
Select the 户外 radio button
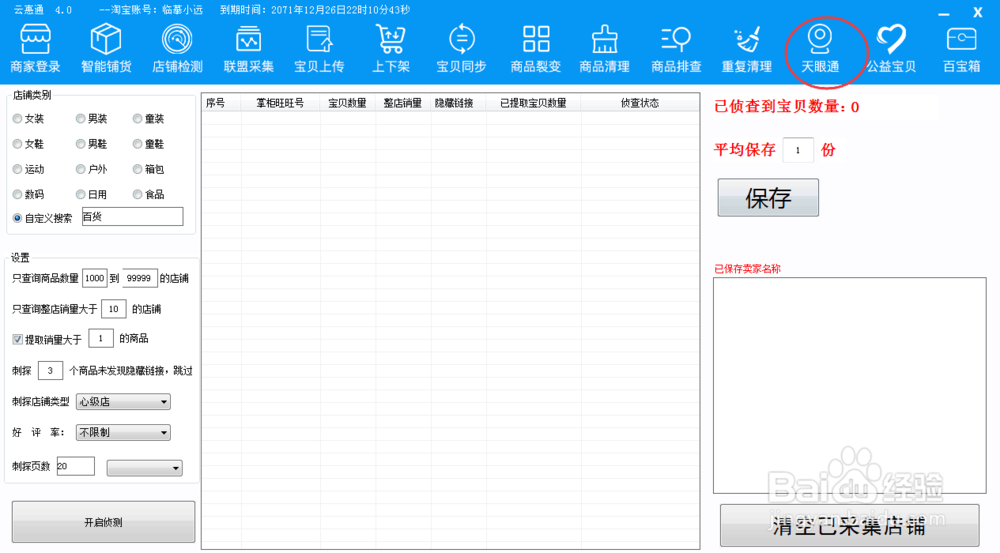point(80,169)
